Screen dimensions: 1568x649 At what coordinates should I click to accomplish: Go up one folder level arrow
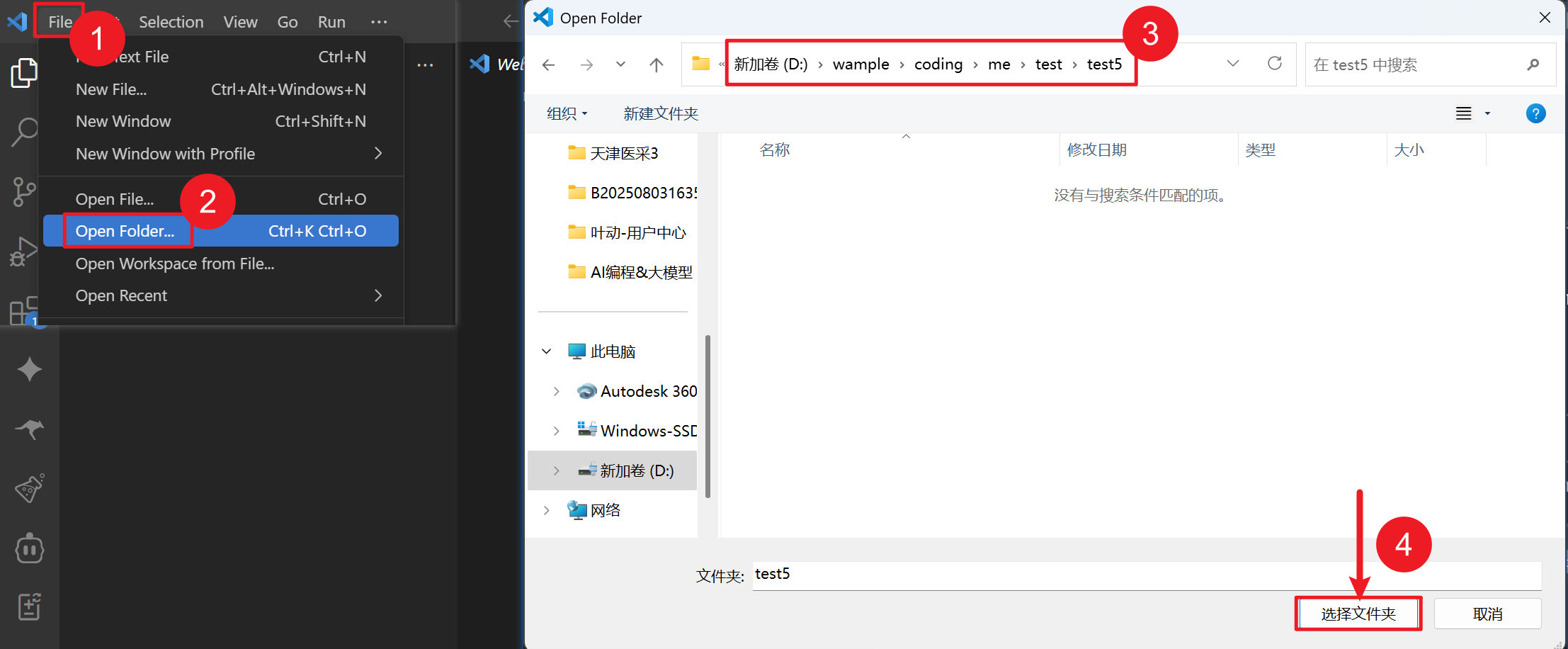click(x=657, y=65)
